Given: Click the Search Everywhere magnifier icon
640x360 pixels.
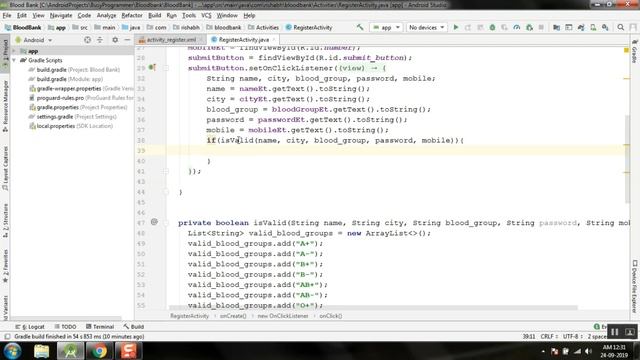Looking at the screenshot, I should [x=620, y=27].
